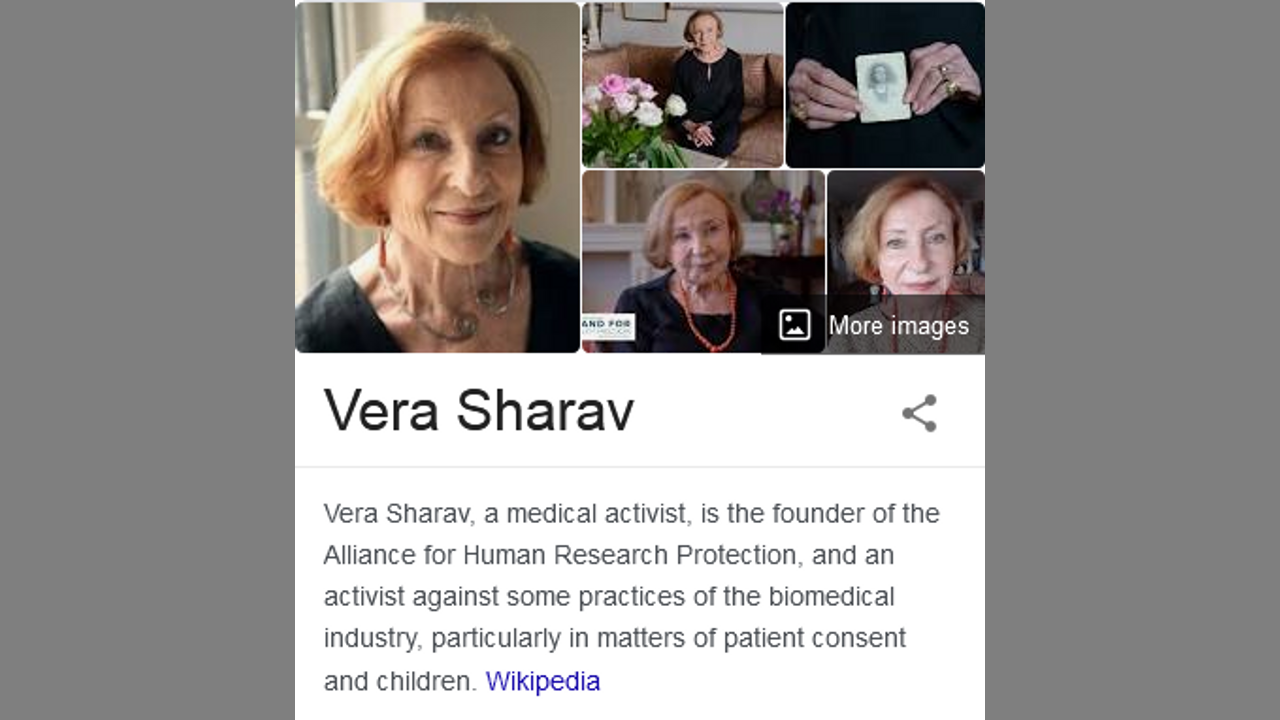Click the gray background right of the card
The image size is (1280, 720).
pyautogui.click(x=1132, y=360)
